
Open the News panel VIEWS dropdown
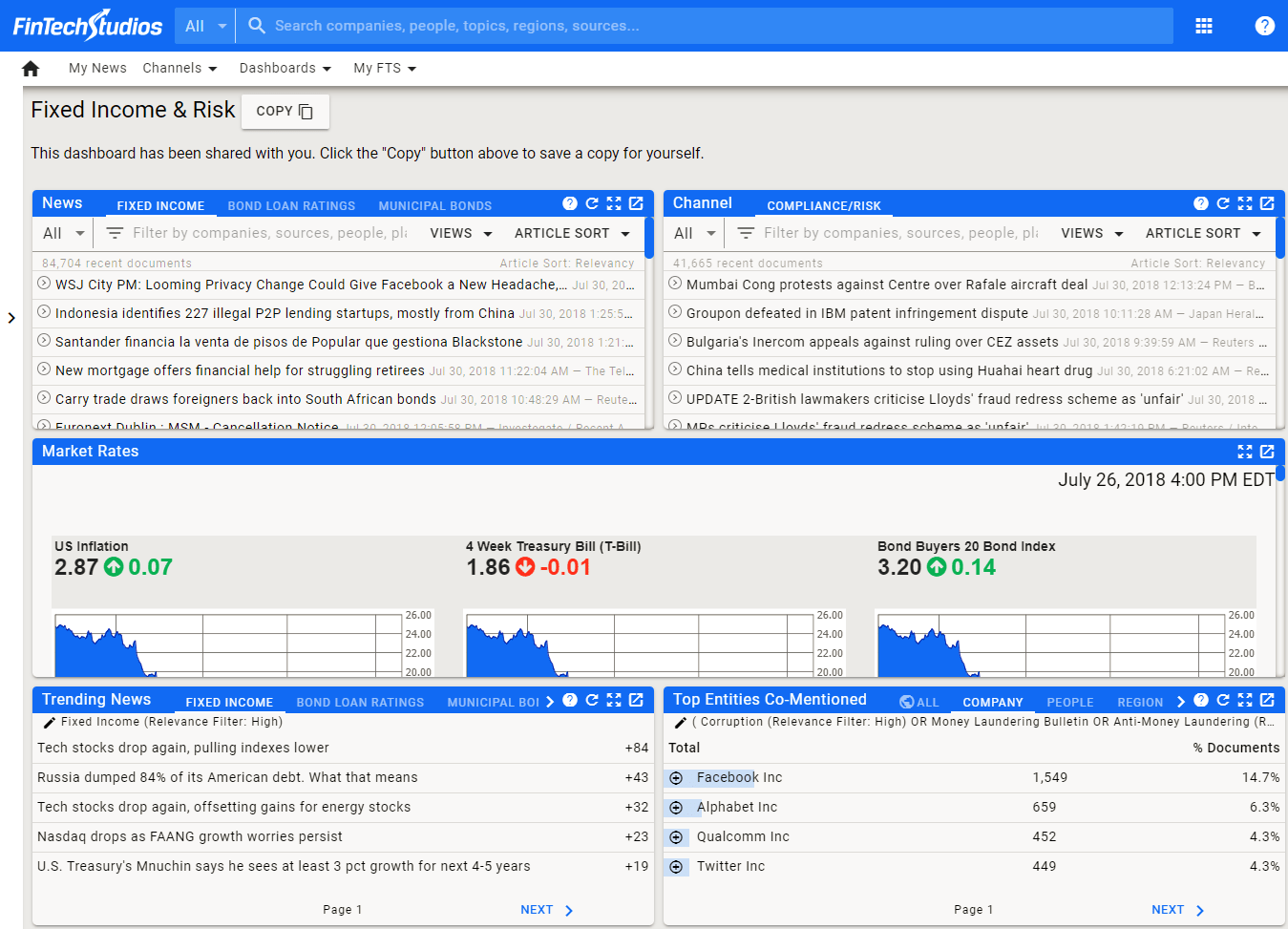[461, 233]
